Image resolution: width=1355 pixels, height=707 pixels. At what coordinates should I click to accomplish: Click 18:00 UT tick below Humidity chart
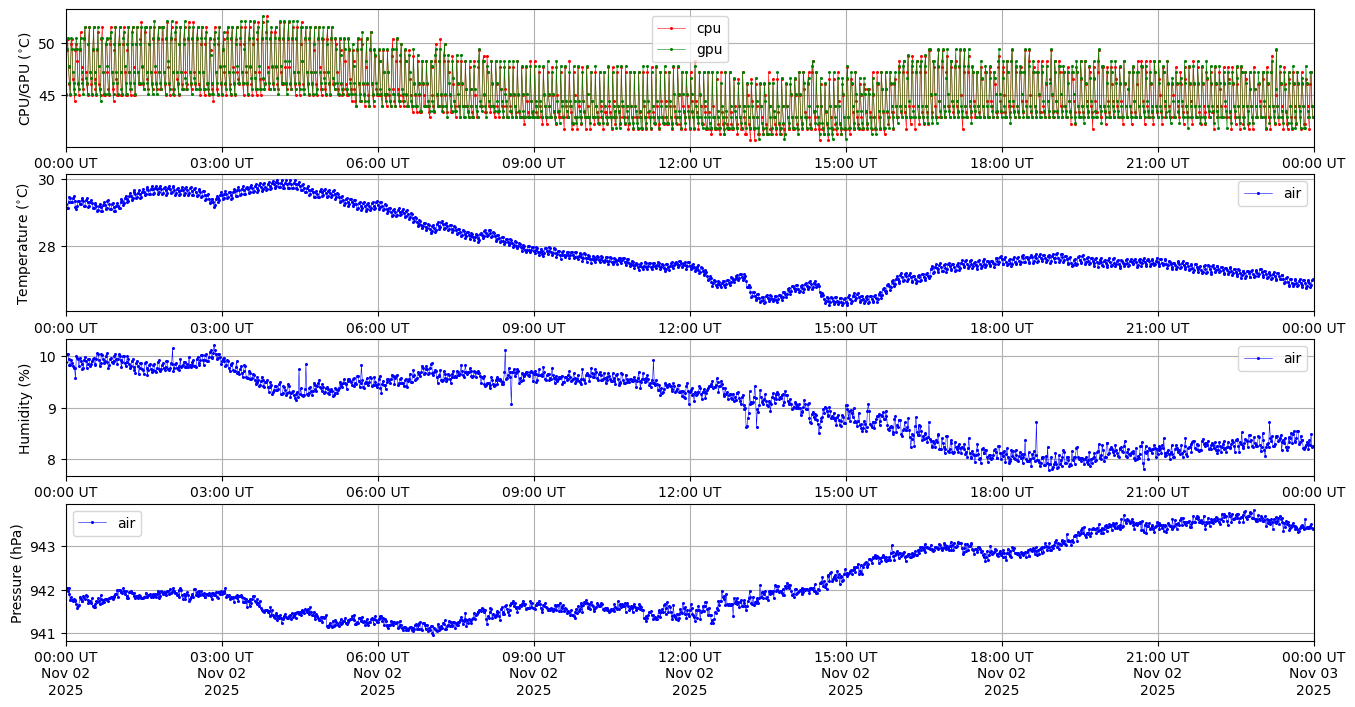(x=1002, y=492)
